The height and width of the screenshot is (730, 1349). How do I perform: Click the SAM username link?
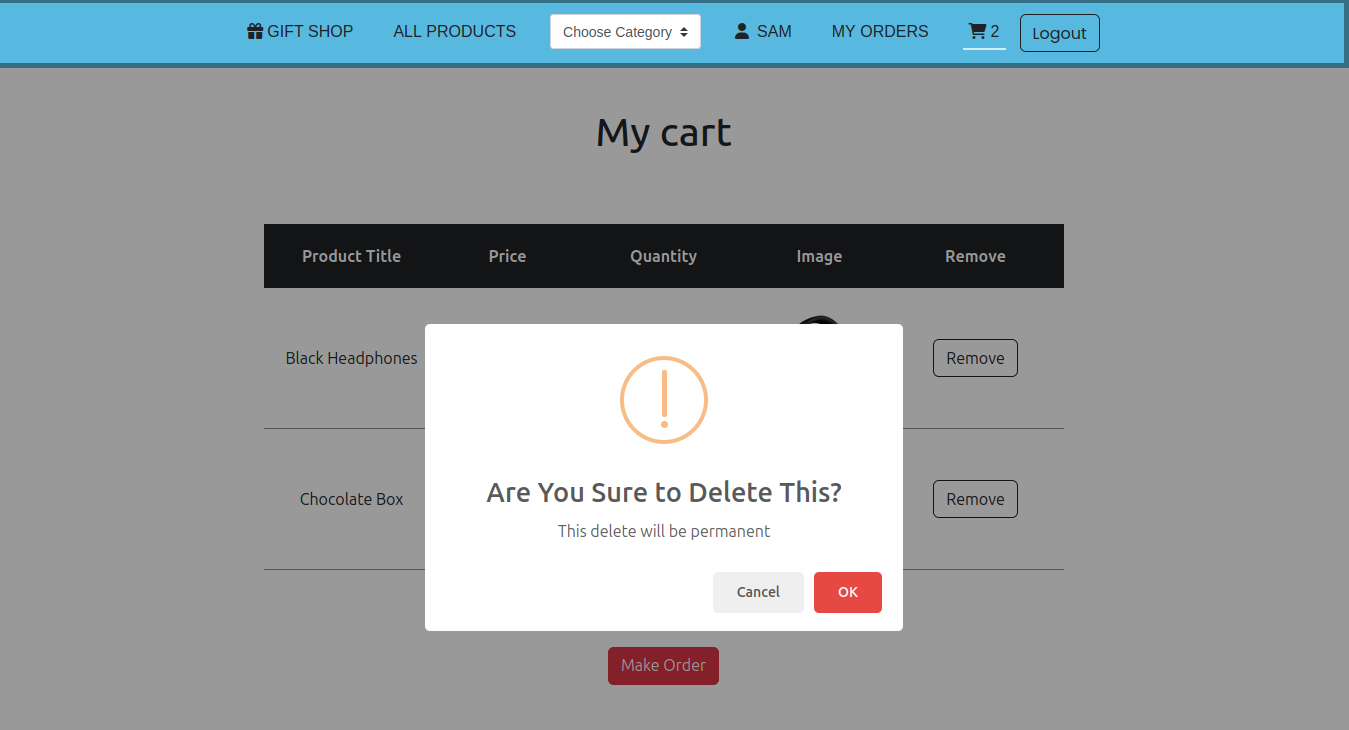coord(773,32)
